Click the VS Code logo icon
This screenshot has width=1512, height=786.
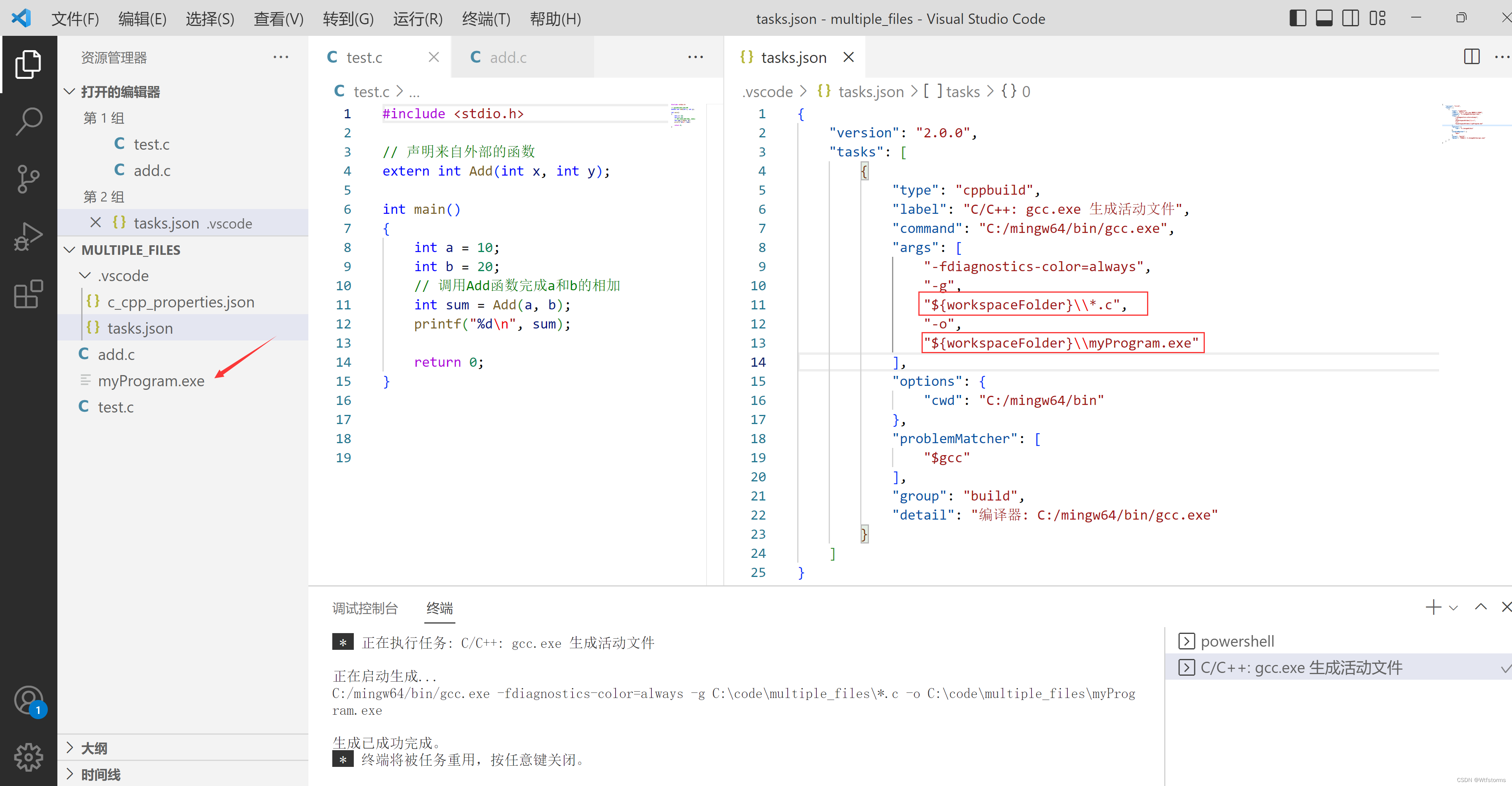[x=21, y=18]
